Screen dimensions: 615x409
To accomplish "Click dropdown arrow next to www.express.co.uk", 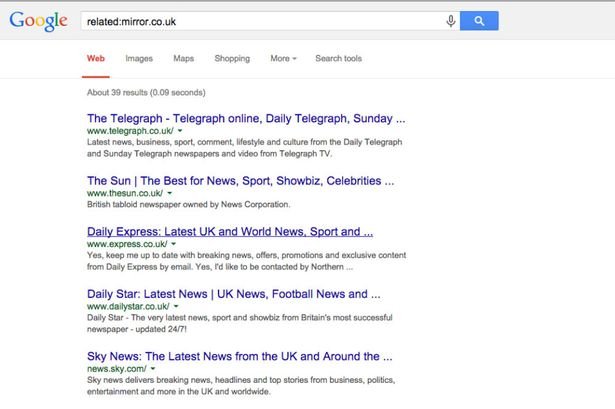I will (x=174, y=244).
